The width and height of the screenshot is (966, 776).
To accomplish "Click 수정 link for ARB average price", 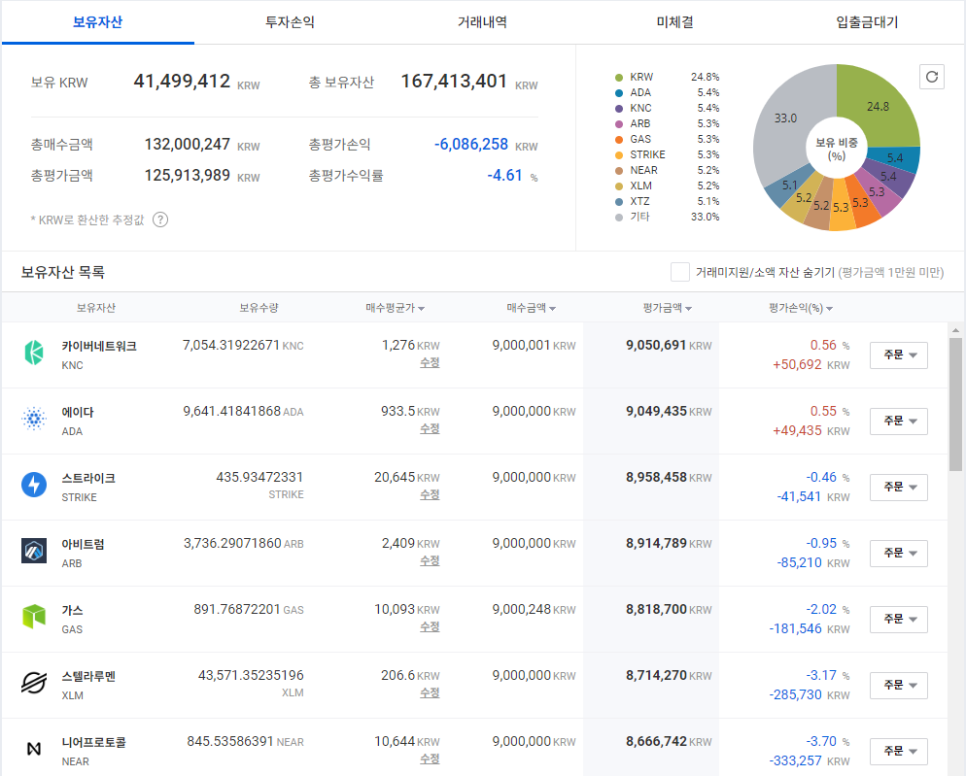I will pos(429,560).
